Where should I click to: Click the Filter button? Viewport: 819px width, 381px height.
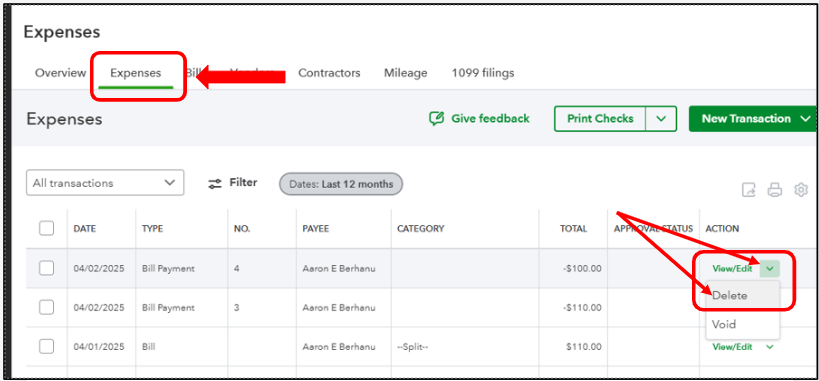pyautogui.click(x=232, y=182)
